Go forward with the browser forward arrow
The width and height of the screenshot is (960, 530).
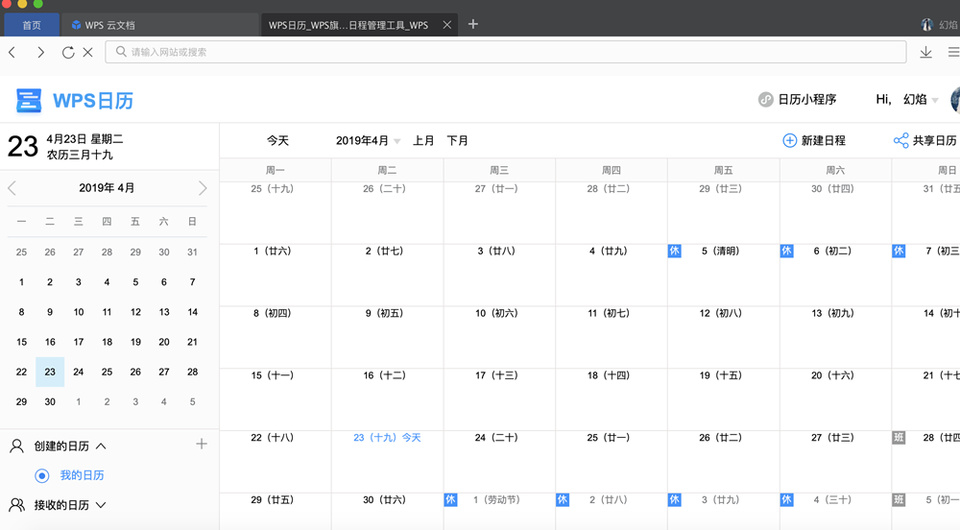tap(40, 53)
